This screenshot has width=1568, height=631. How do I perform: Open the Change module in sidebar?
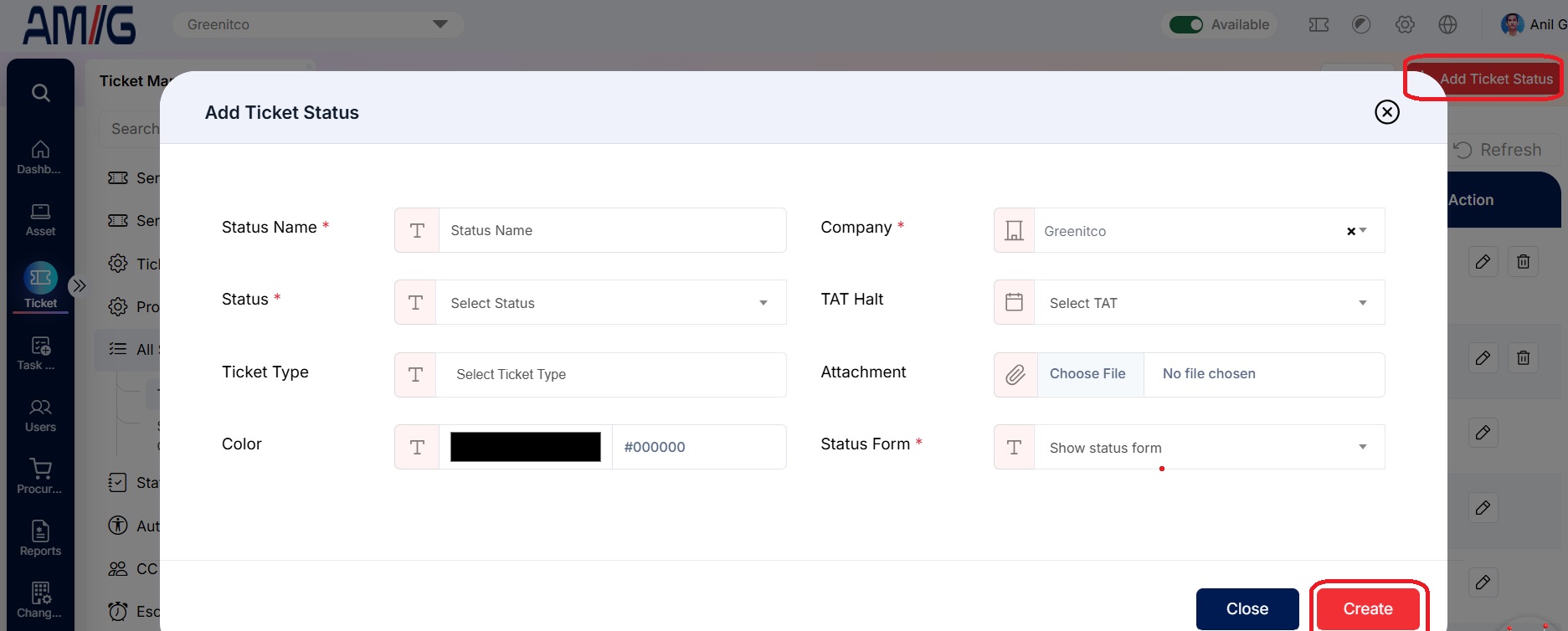[x=40, y=601]
